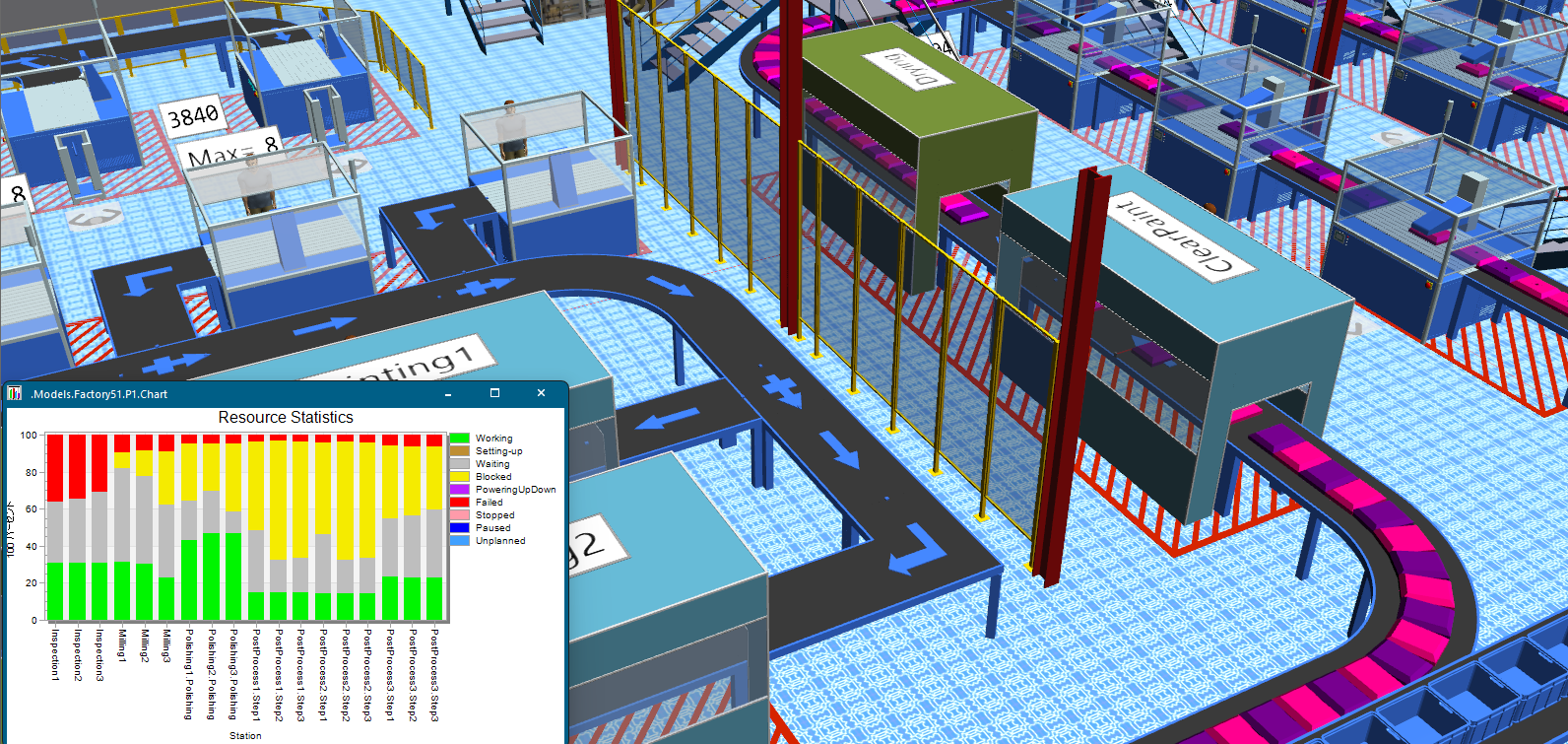Click the green Working legend swatch
The image size is (1568, 744).
coord(460,439)
